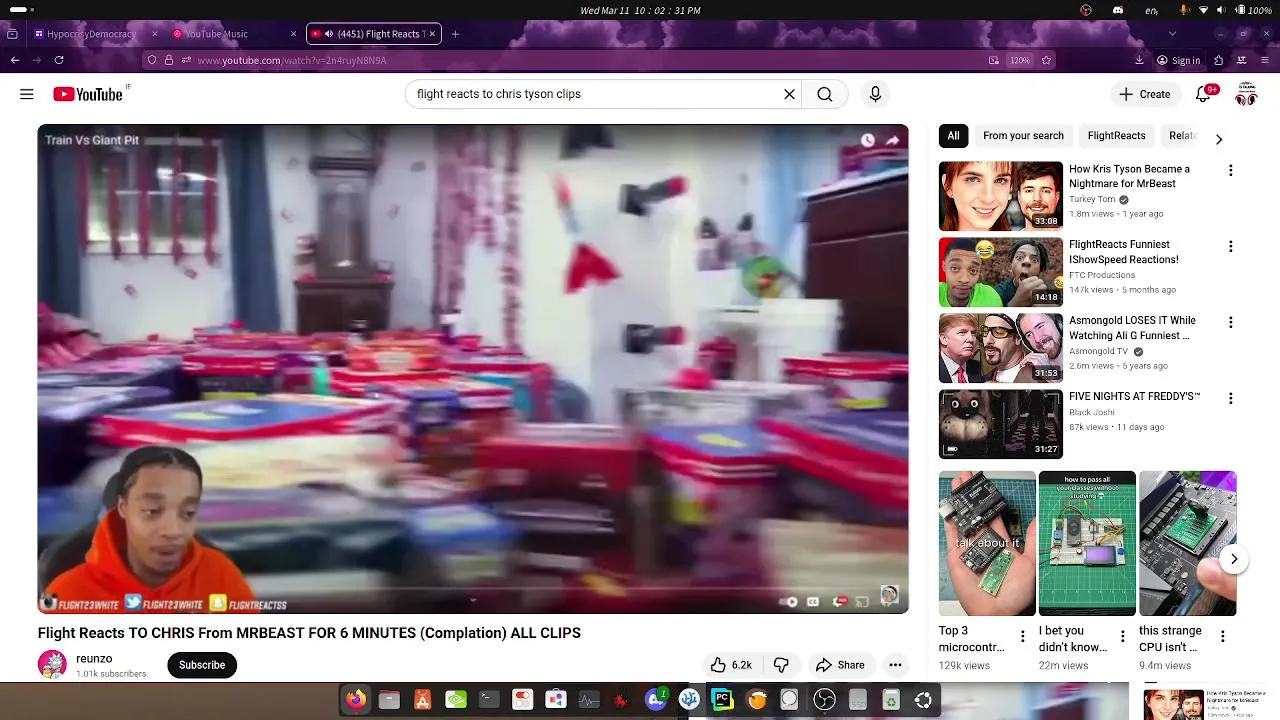
Task: Open 'How Kris Tyson Became a Nightmare' thumbnail
Action: (x=1000, y=196)
